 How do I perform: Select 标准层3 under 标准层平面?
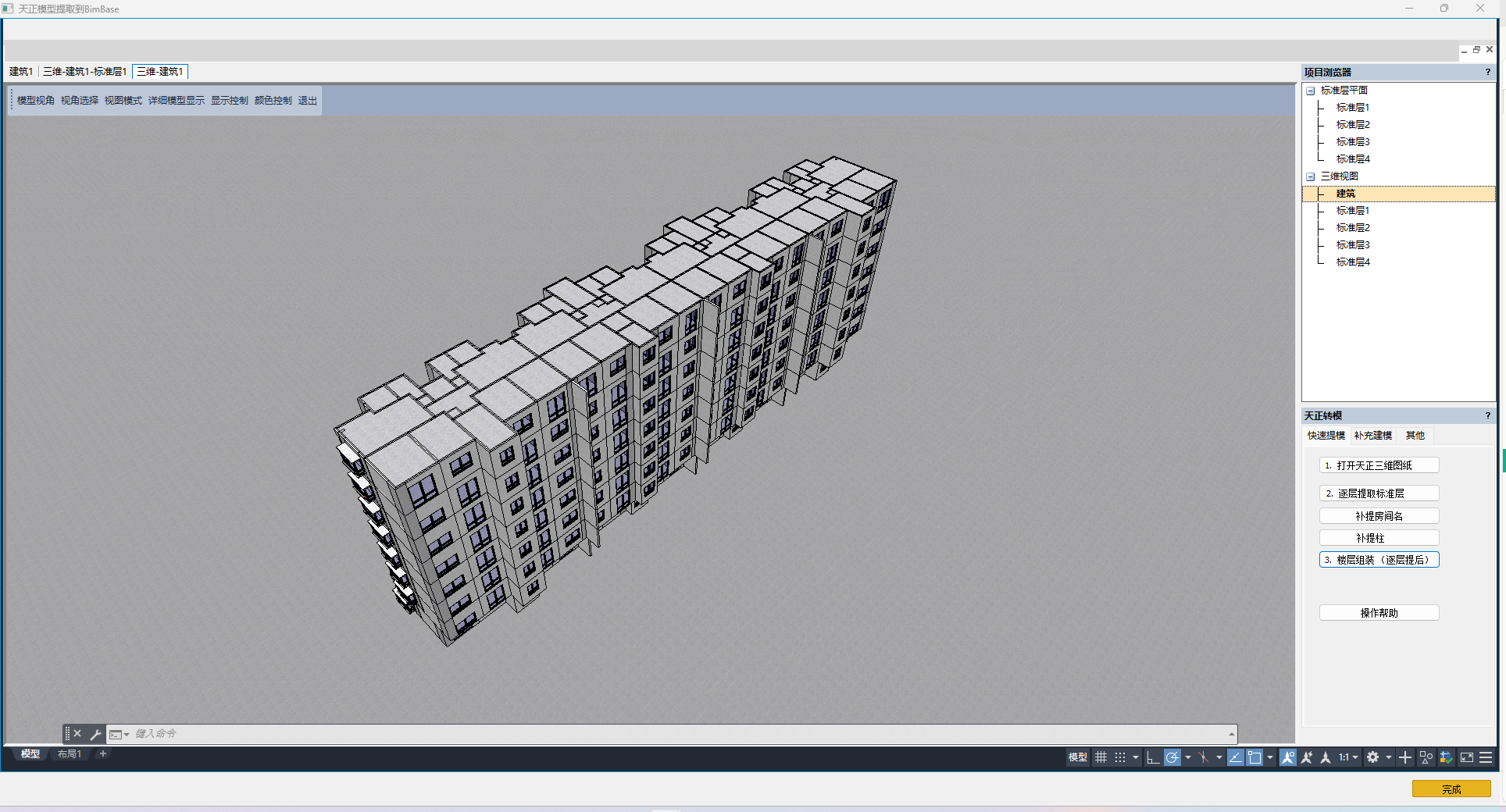1352,142
